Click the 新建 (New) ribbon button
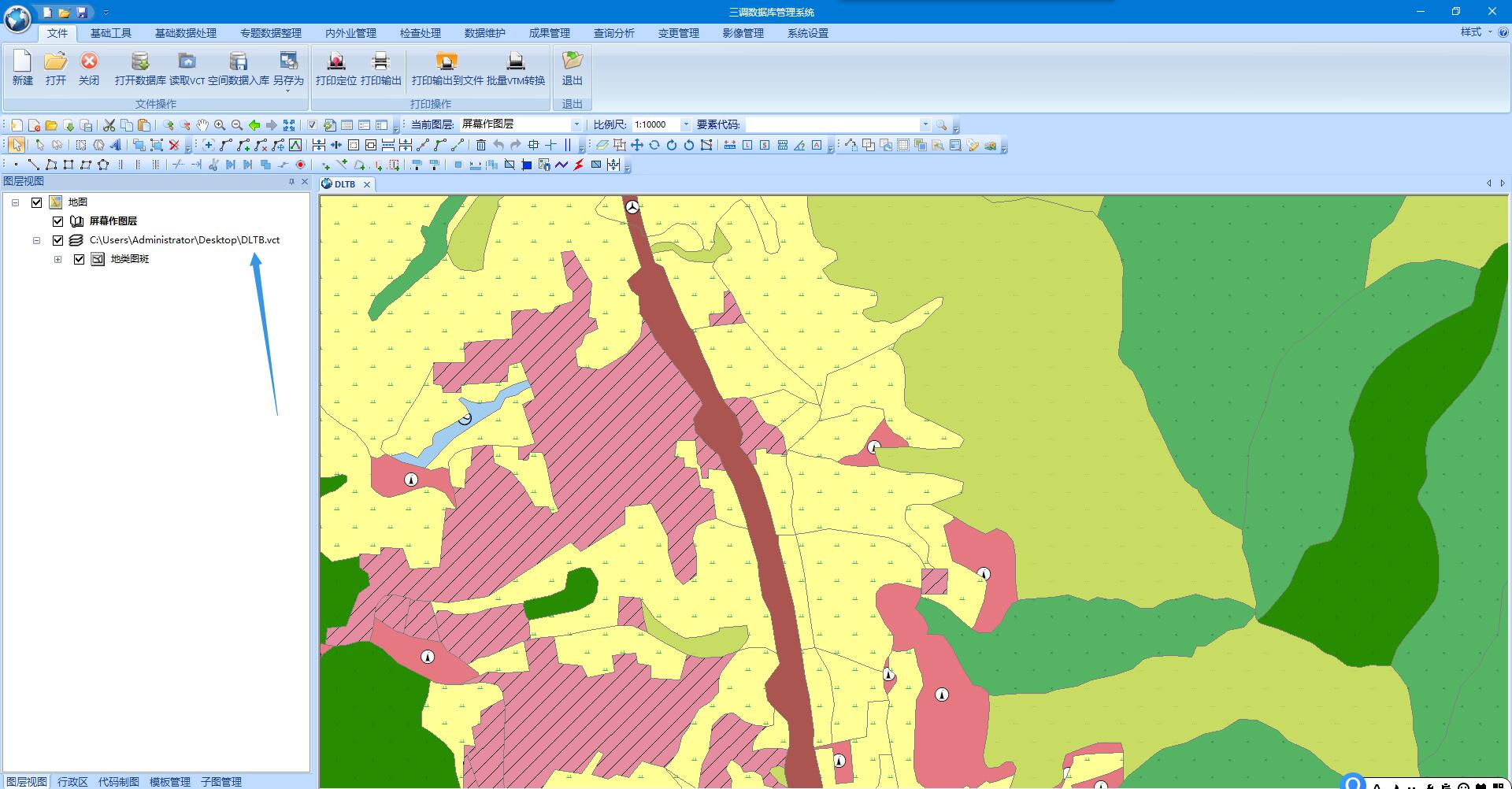The image size is (1512, 789). point(23,69)
